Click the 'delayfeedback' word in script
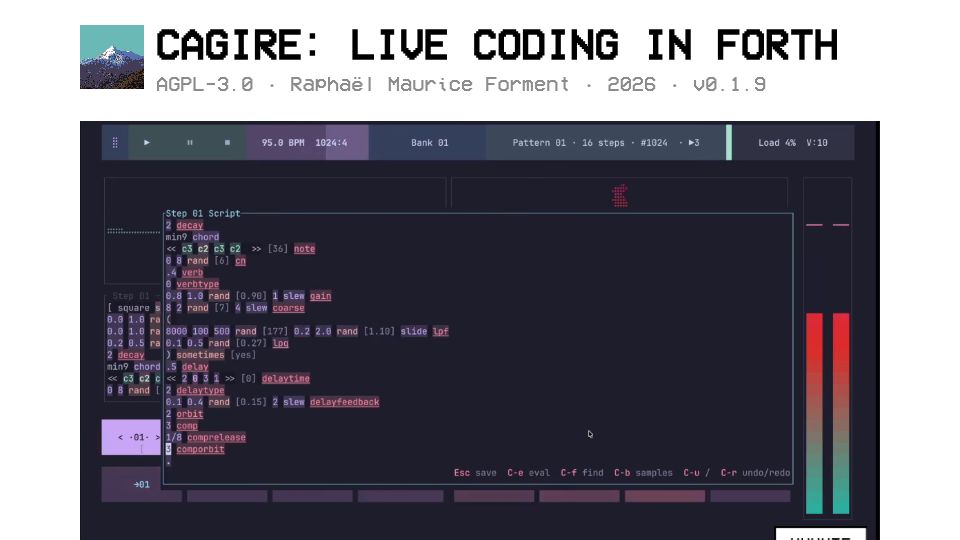This screenshot has height=540, width=960. click(344, 402)
